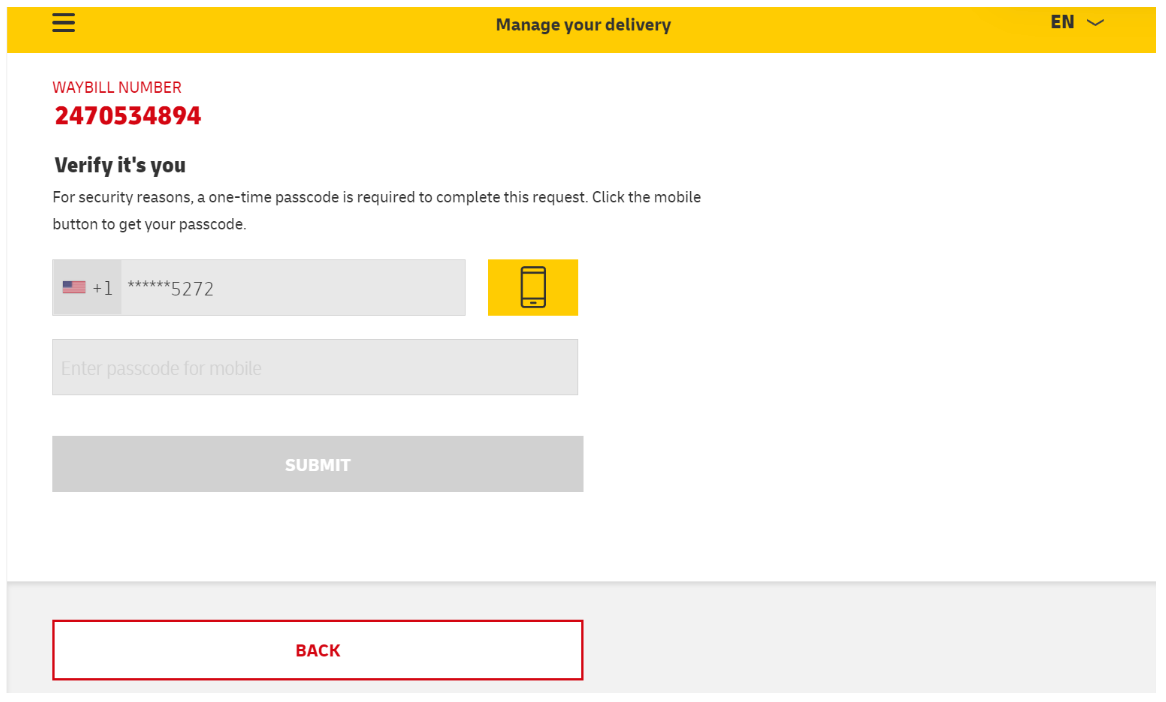Click the waybill number 2470534894
Image resolution: width=1166 pixels, height=702 pixels.
click(128, 116)
